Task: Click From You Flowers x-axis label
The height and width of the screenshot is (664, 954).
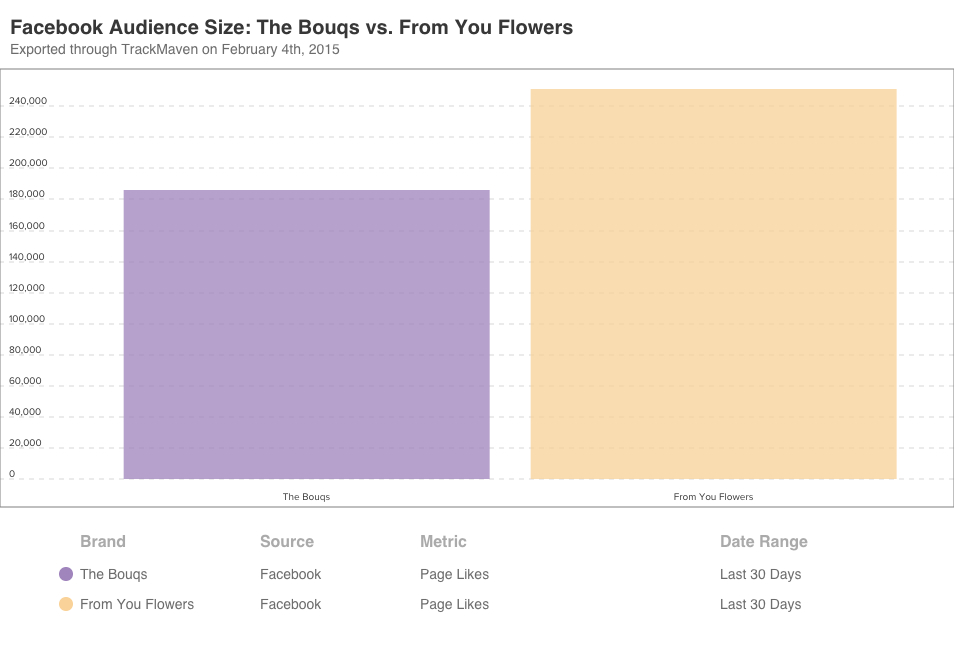Action: point(713,497)
